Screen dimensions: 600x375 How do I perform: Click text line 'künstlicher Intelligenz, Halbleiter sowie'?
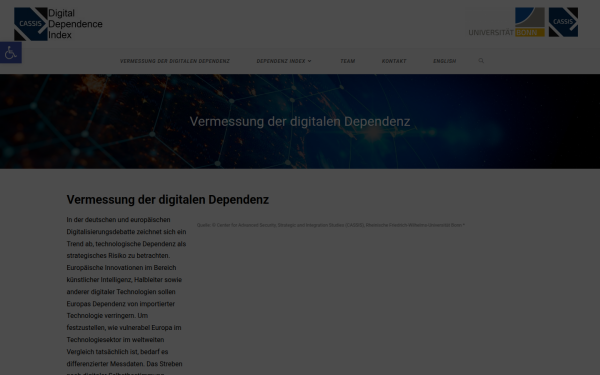click(124, 280)
